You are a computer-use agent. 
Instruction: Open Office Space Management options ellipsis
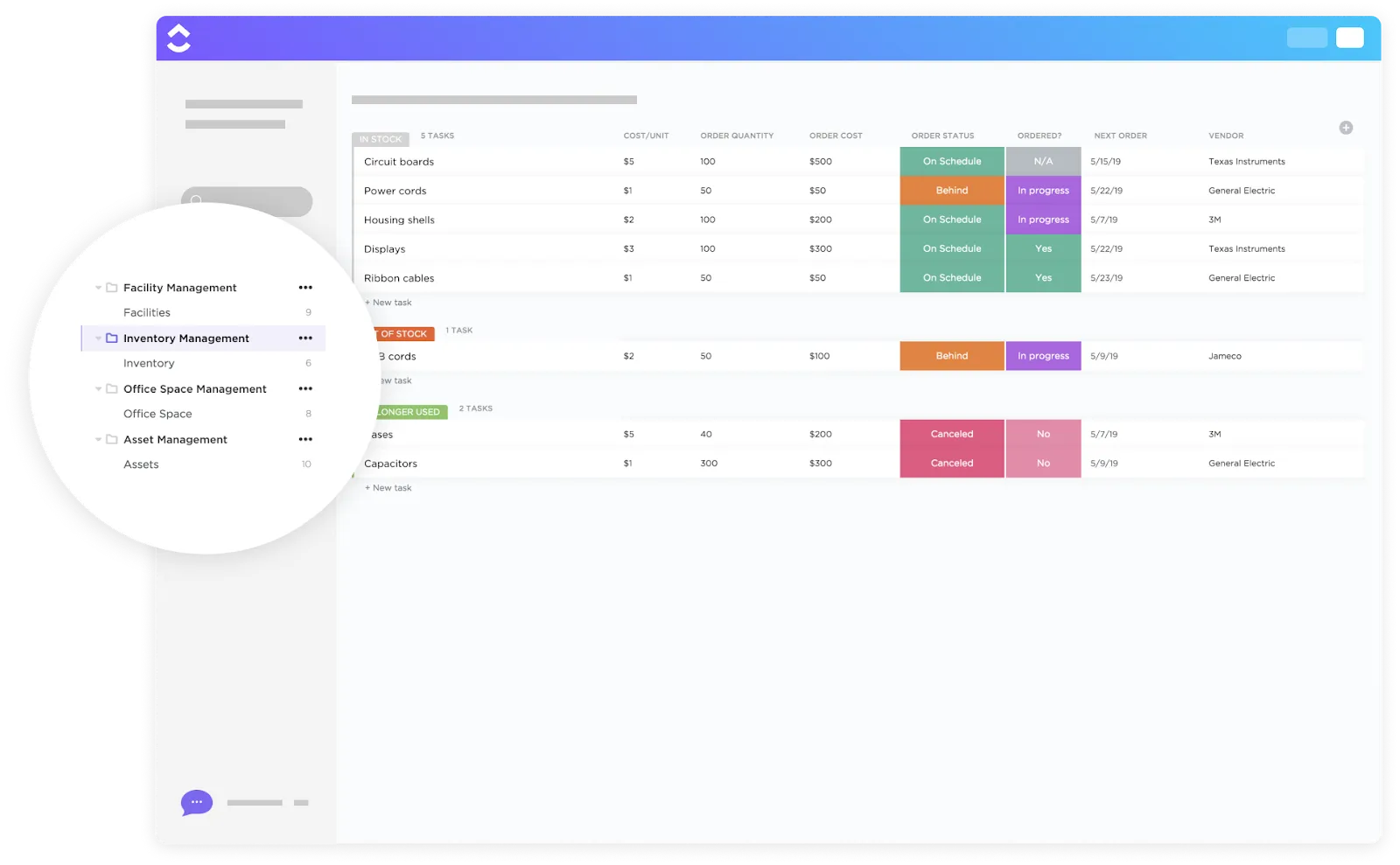(x=305, y=389)
